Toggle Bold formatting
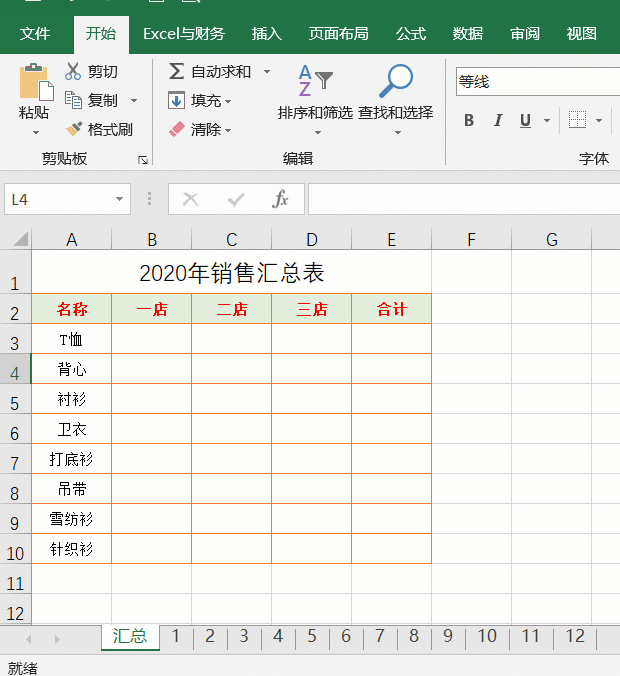This screenshot has width=620, height=676. (x=469, y=120)
